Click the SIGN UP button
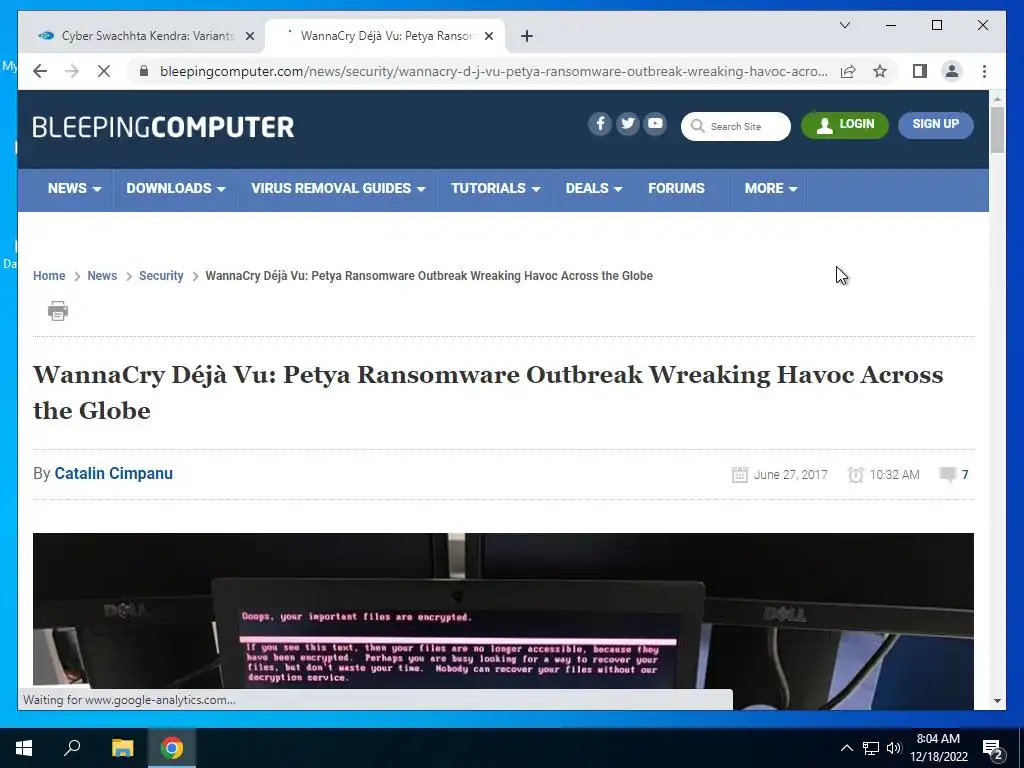Image resolution: width=1024 pixels, height=768 pixels. [x=935, y=125]
